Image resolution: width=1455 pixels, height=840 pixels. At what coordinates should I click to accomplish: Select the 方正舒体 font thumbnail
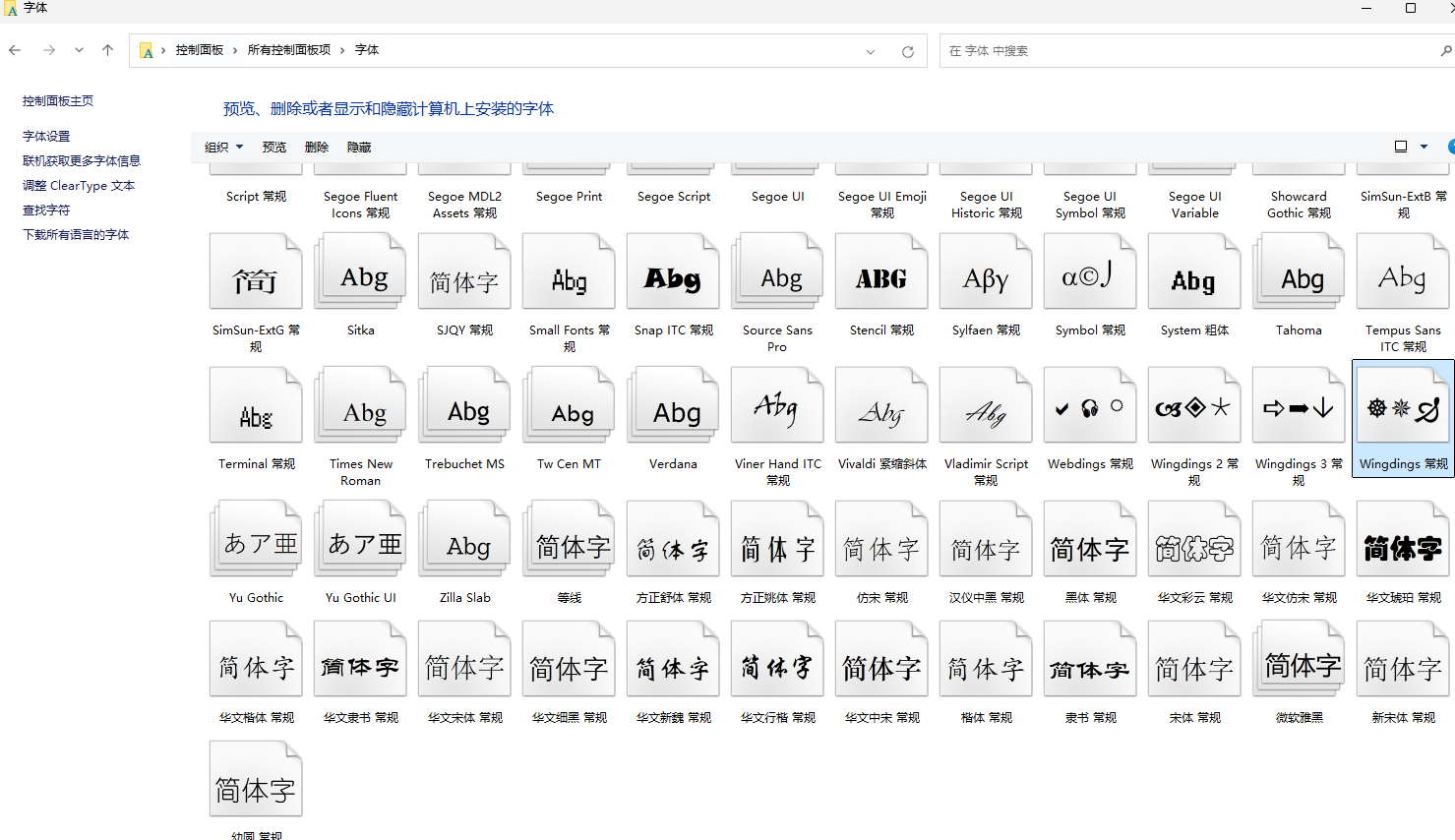(x=673, y=540)
